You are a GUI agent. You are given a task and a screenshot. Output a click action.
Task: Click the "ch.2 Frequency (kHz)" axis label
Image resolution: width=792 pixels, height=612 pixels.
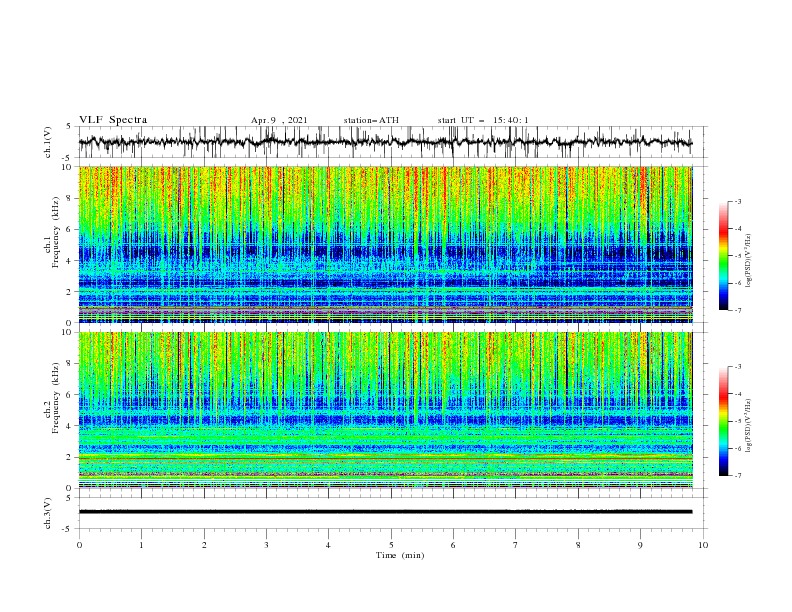pos(53,398)
